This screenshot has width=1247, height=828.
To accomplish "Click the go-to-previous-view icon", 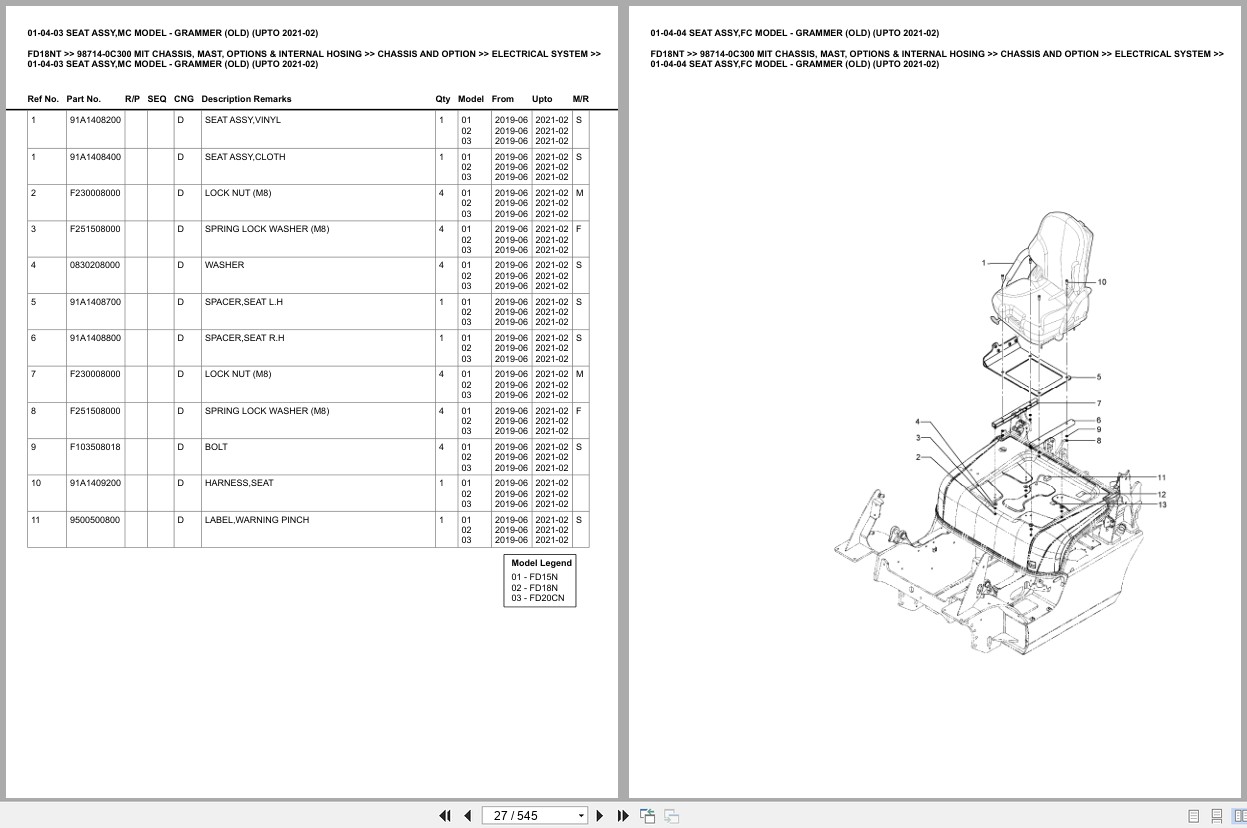I will point(647,815).
